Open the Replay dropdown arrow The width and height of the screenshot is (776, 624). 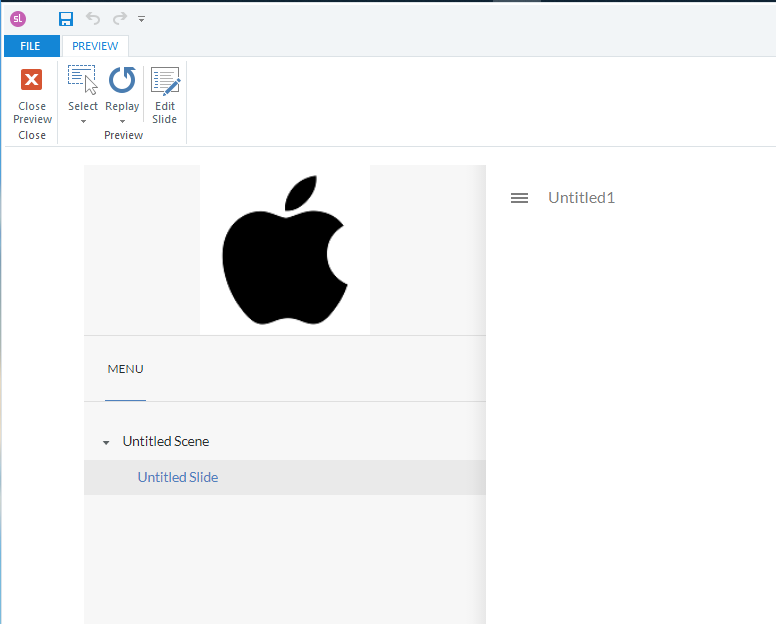click(x=122, y=121)
